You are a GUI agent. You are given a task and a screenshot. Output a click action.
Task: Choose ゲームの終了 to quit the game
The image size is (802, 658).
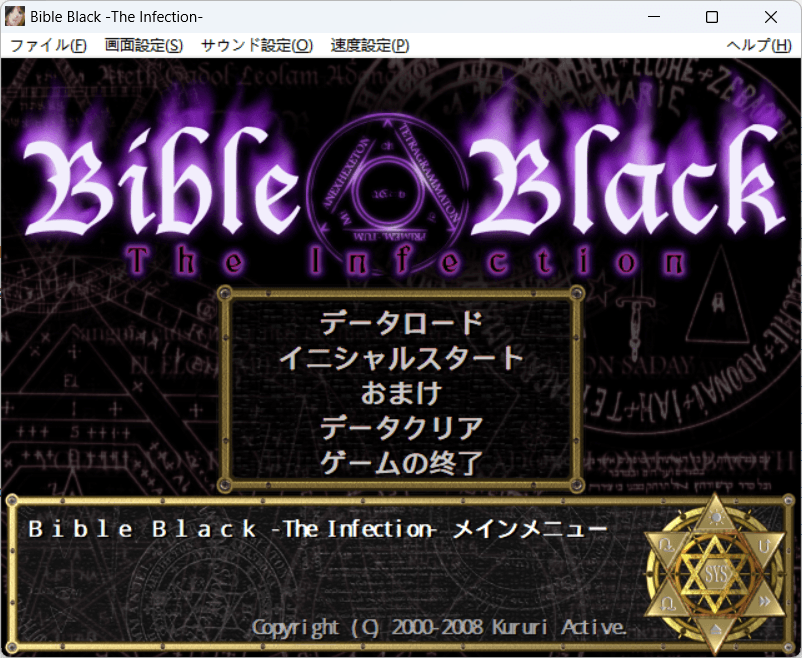pyautogui.click(x=402, y=463)
